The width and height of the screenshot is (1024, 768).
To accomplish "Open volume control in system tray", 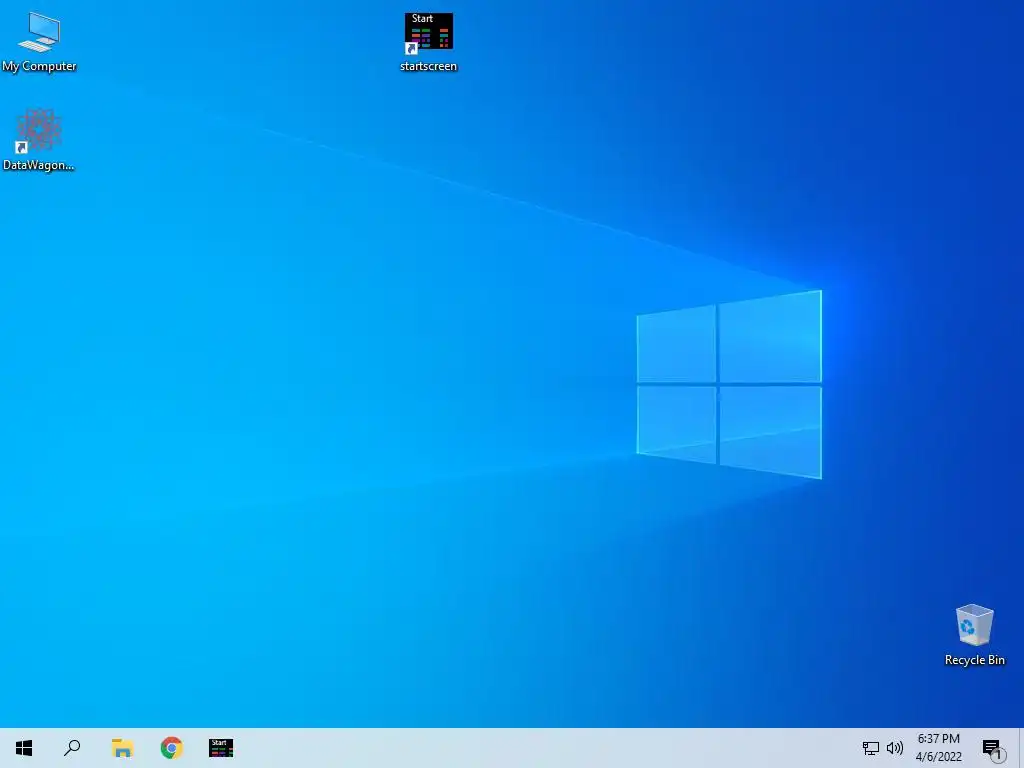I will pos(895,748).
